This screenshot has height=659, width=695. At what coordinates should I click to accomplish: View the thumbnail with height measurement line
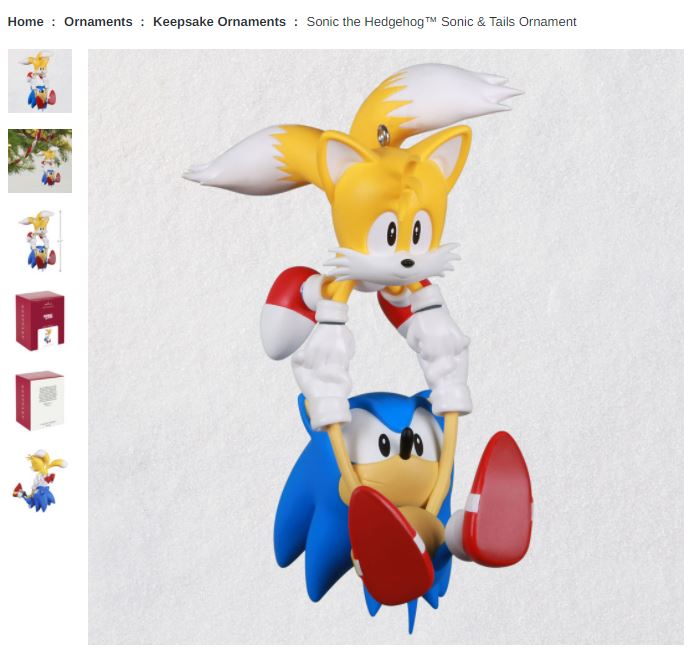click(x=40, y=241)
